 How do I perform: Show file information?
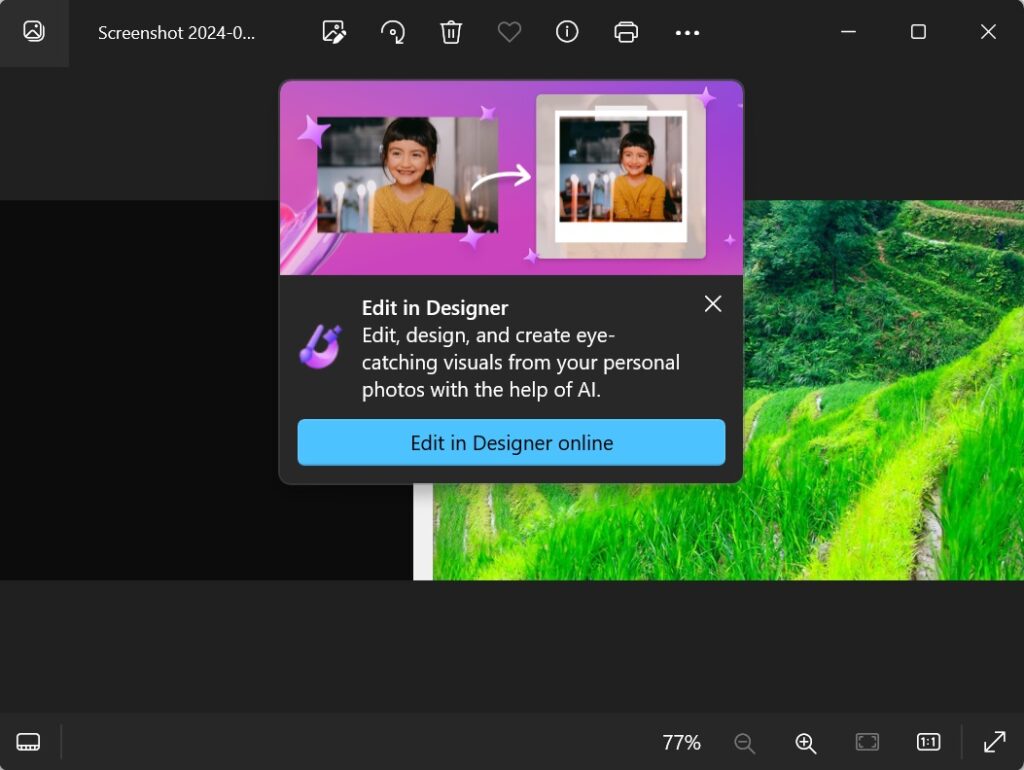(x=567, y=32)
